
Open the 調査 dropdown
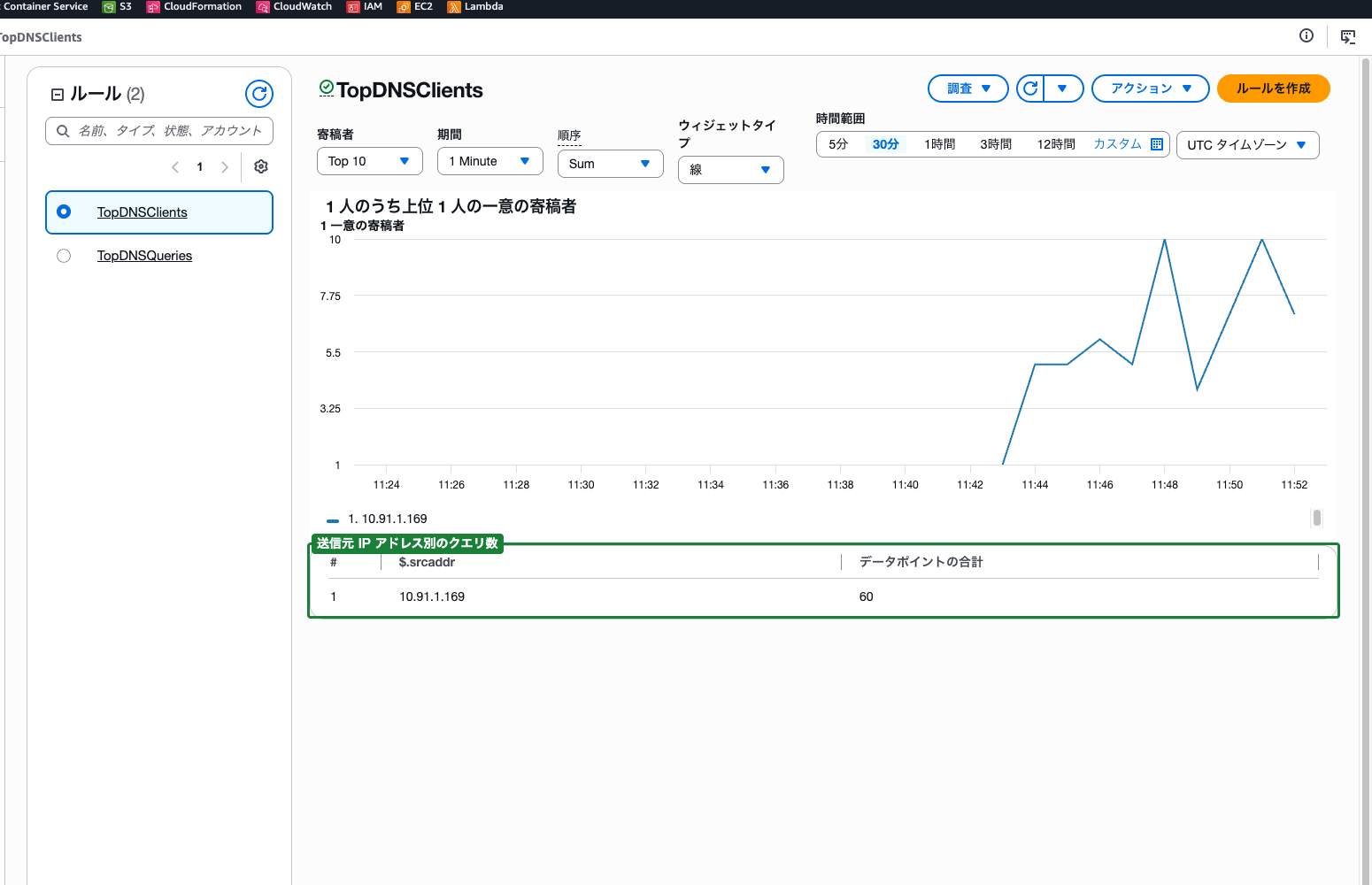coord(968,88)
